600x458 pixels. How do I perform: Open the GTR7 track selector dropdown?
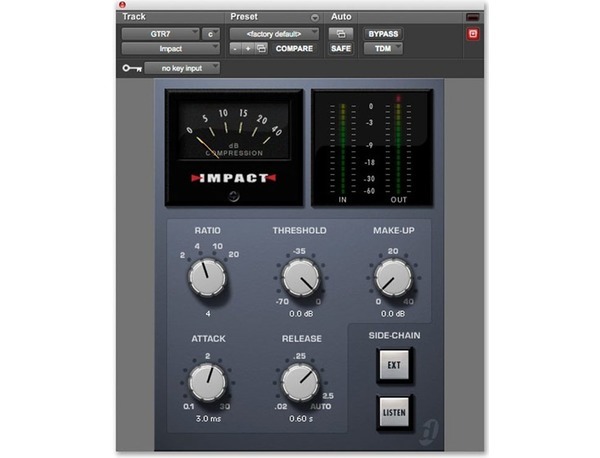(x=160, y=34)
